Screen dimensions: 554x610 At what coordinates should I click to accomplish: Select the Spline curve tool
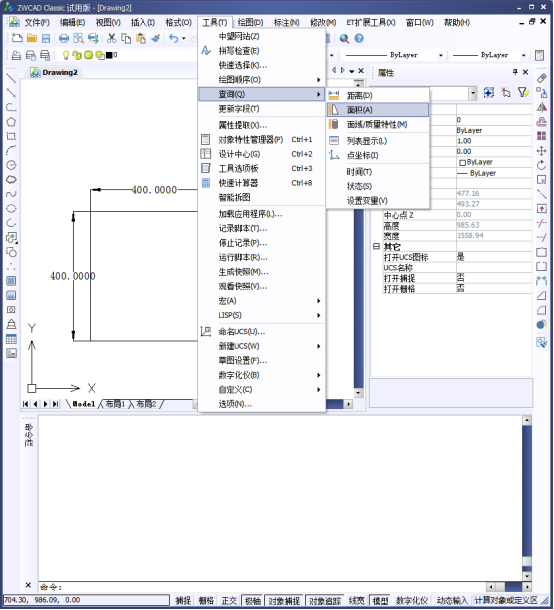click(11, 194)
